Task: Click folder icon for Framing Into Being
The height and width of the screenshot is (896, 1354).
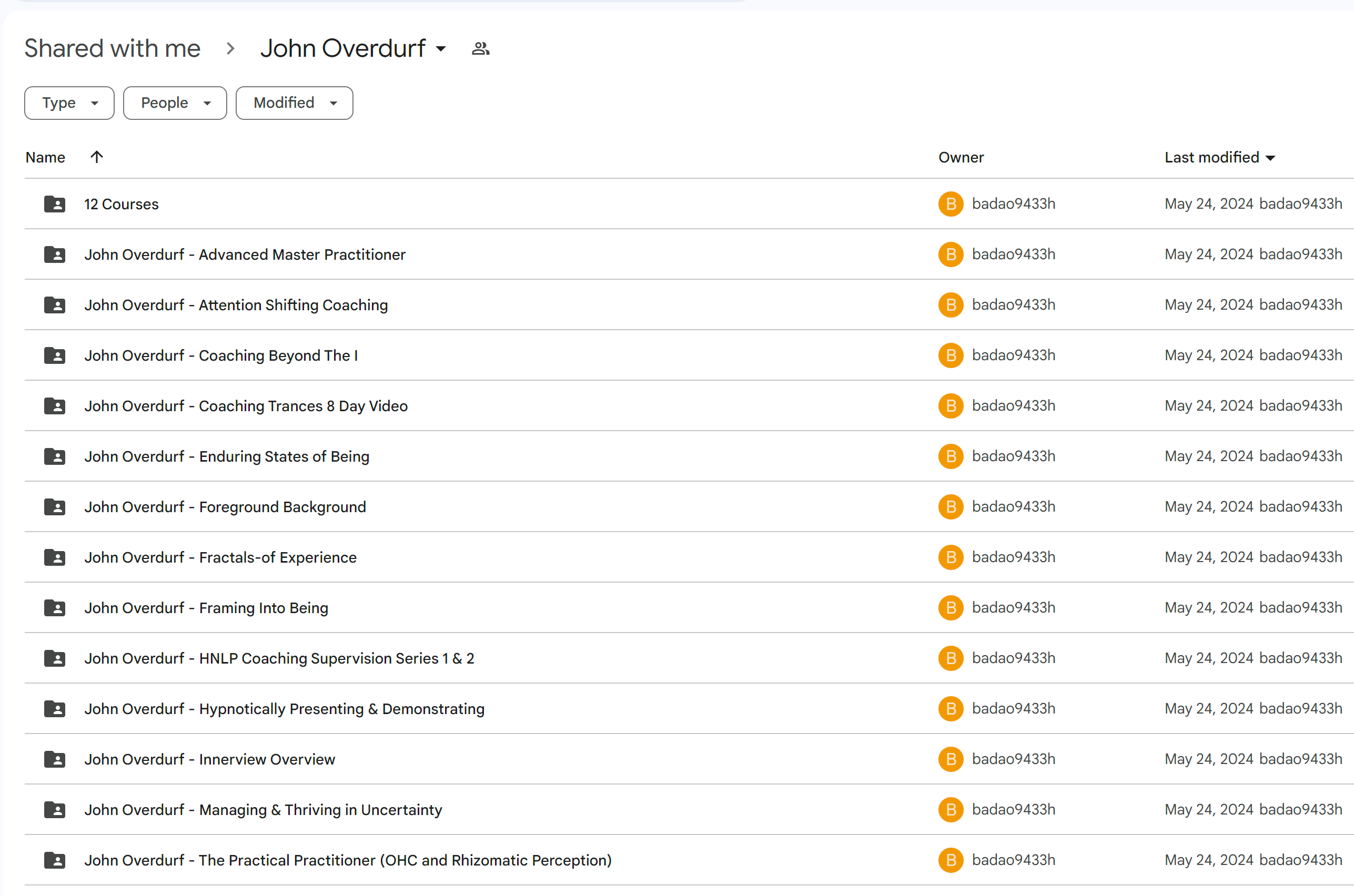Action: (55, 607)
